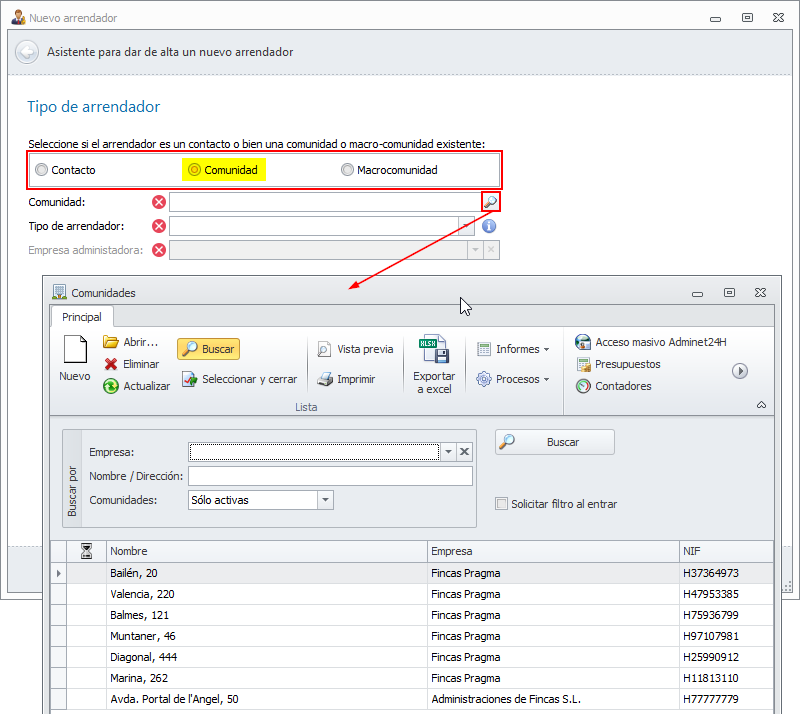The image size is (800, 714).
Task: Click the Nombre / Dirección input field
Action: tap(330, 476)
